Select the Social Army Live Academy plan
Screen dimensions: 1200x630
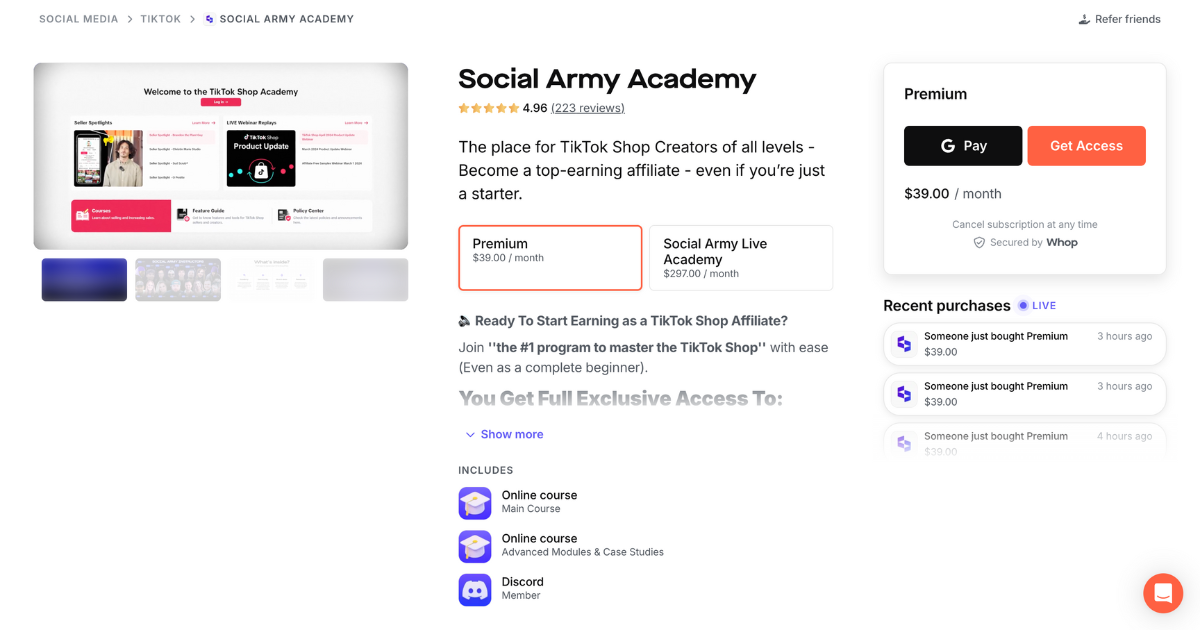741,257
